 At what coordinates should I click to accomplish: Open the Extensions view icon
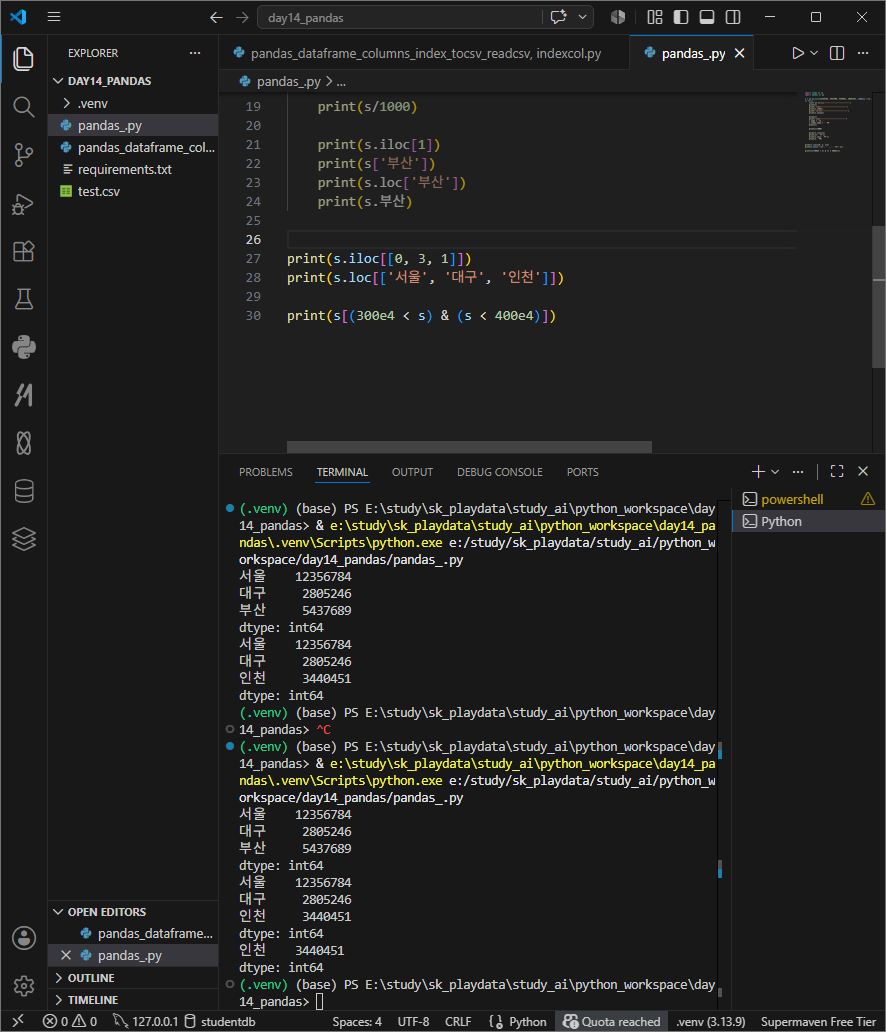tap(24, 251)
